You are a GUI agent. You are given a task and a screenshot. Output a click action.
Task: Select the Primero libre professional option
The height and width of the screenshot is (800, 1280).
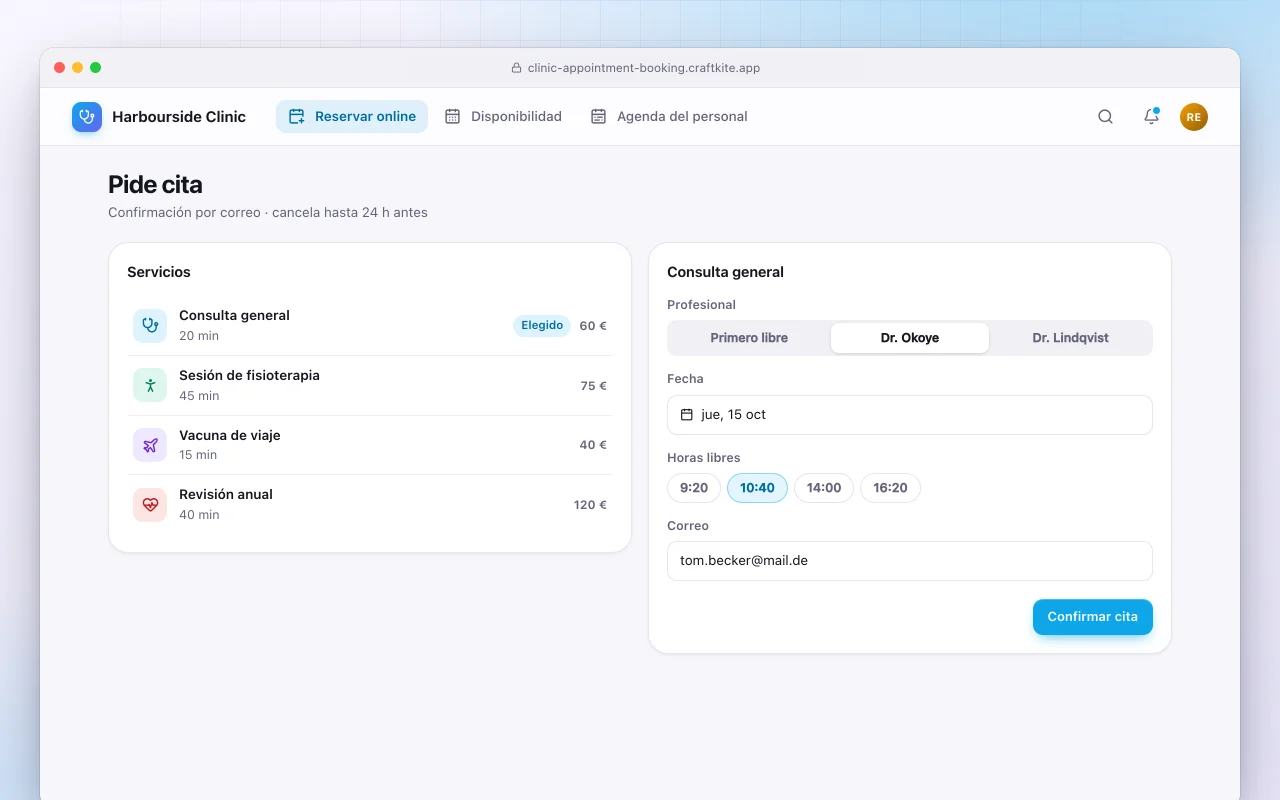(749, 338)
